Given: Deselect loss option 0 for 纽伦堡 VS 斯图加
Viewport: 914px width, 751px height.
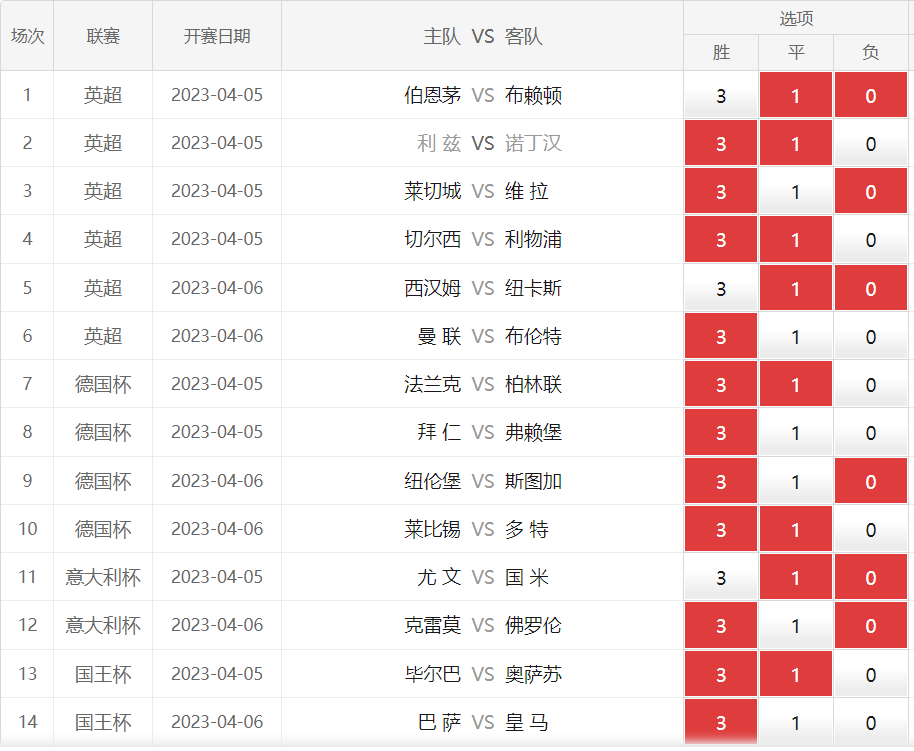Looking at the screenshot, I should 871,481.
